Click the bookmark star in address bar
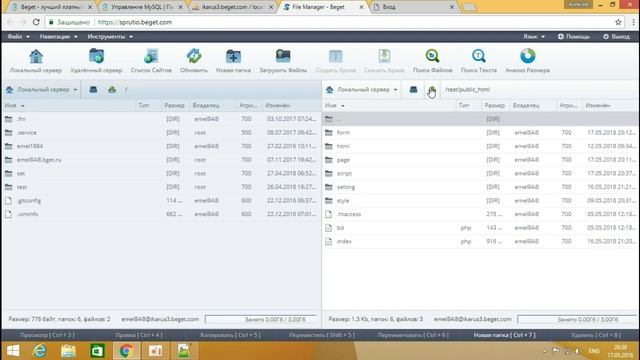Screen dimensions: 640x360 618,22
